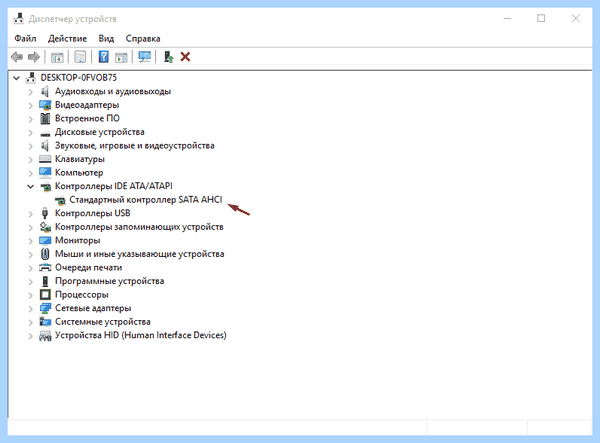Select the Встроенное ПО row
Image resolution: width=600 pixels, height=443 pixels.
(87, 119)
